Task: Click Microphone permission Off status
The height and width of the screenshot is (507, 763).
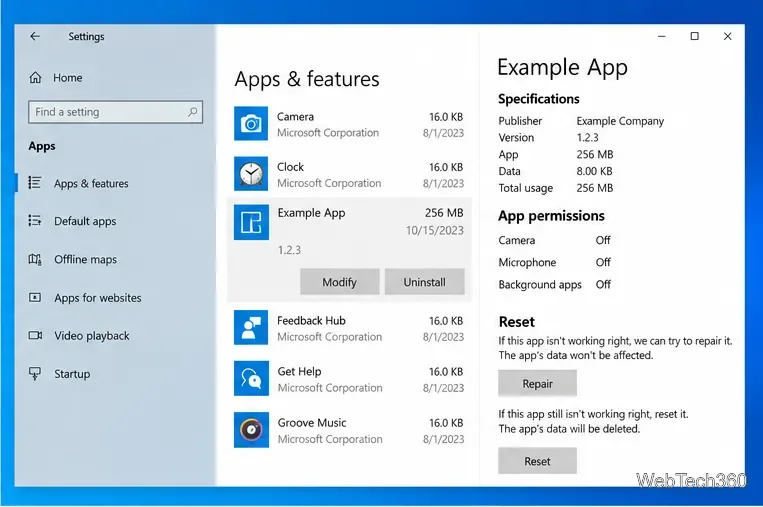Action: pos(603,262)
